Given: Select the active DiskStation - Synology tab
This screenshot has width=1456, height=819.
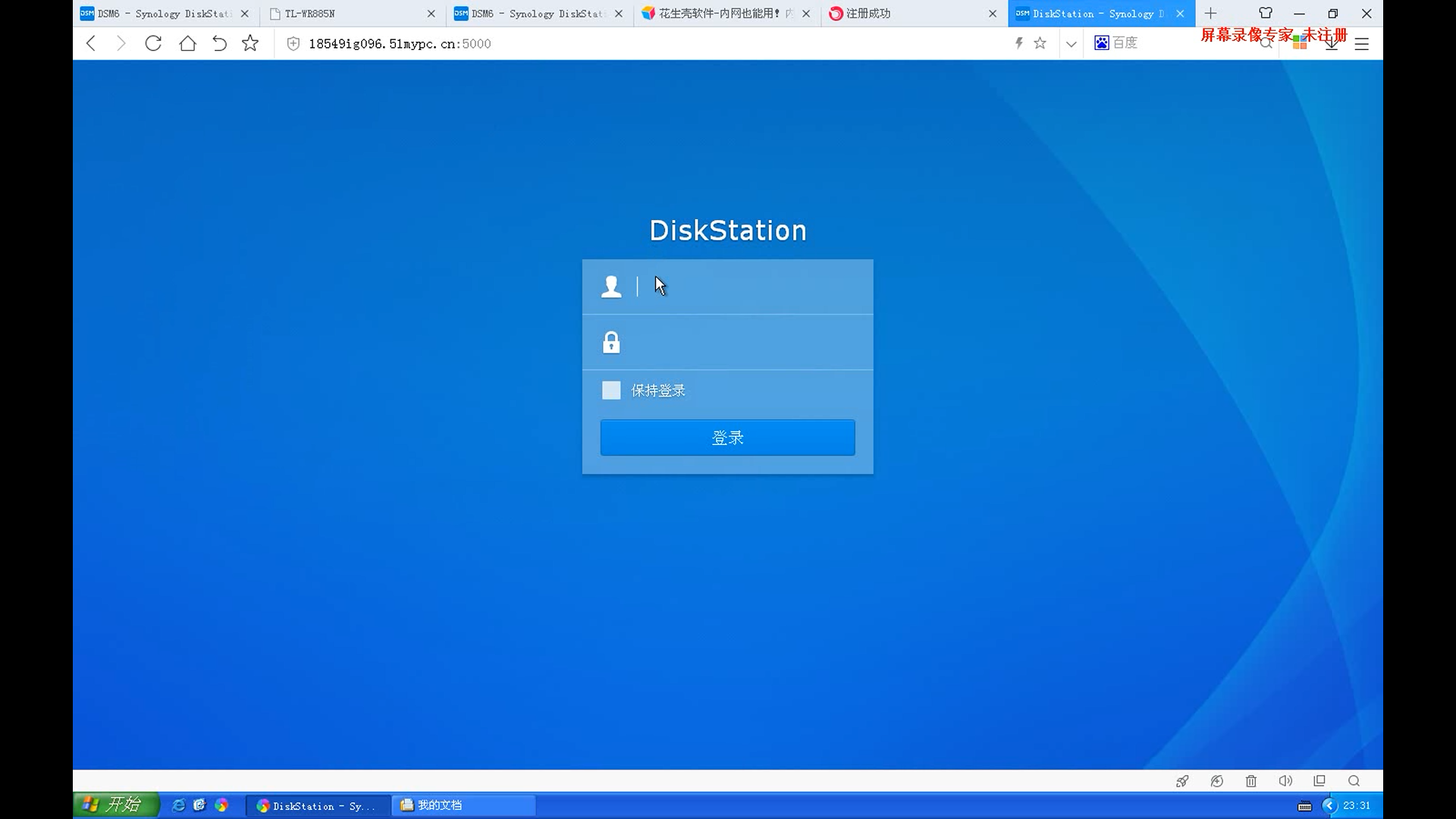Looking at the screenshot, I should click(1092, 14).
